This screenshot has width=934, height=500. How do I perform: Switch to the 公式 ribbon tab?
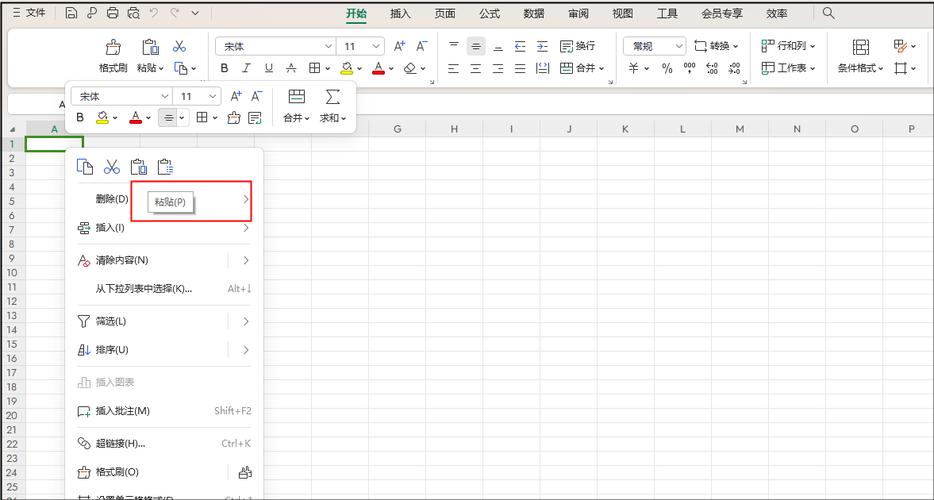click(x=489, y=14)
